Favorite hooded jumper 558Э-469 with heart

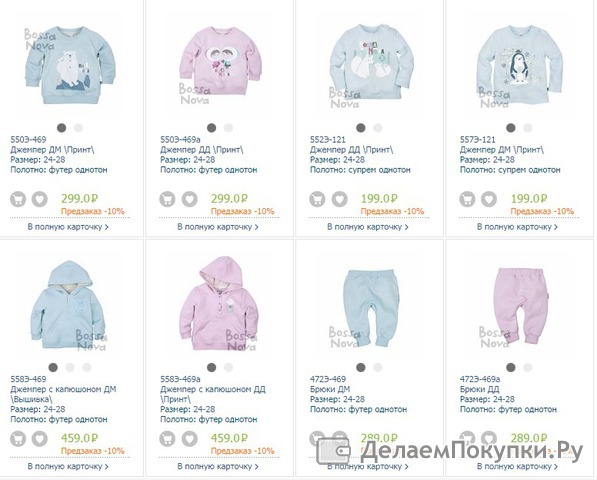tap(40, 439)
